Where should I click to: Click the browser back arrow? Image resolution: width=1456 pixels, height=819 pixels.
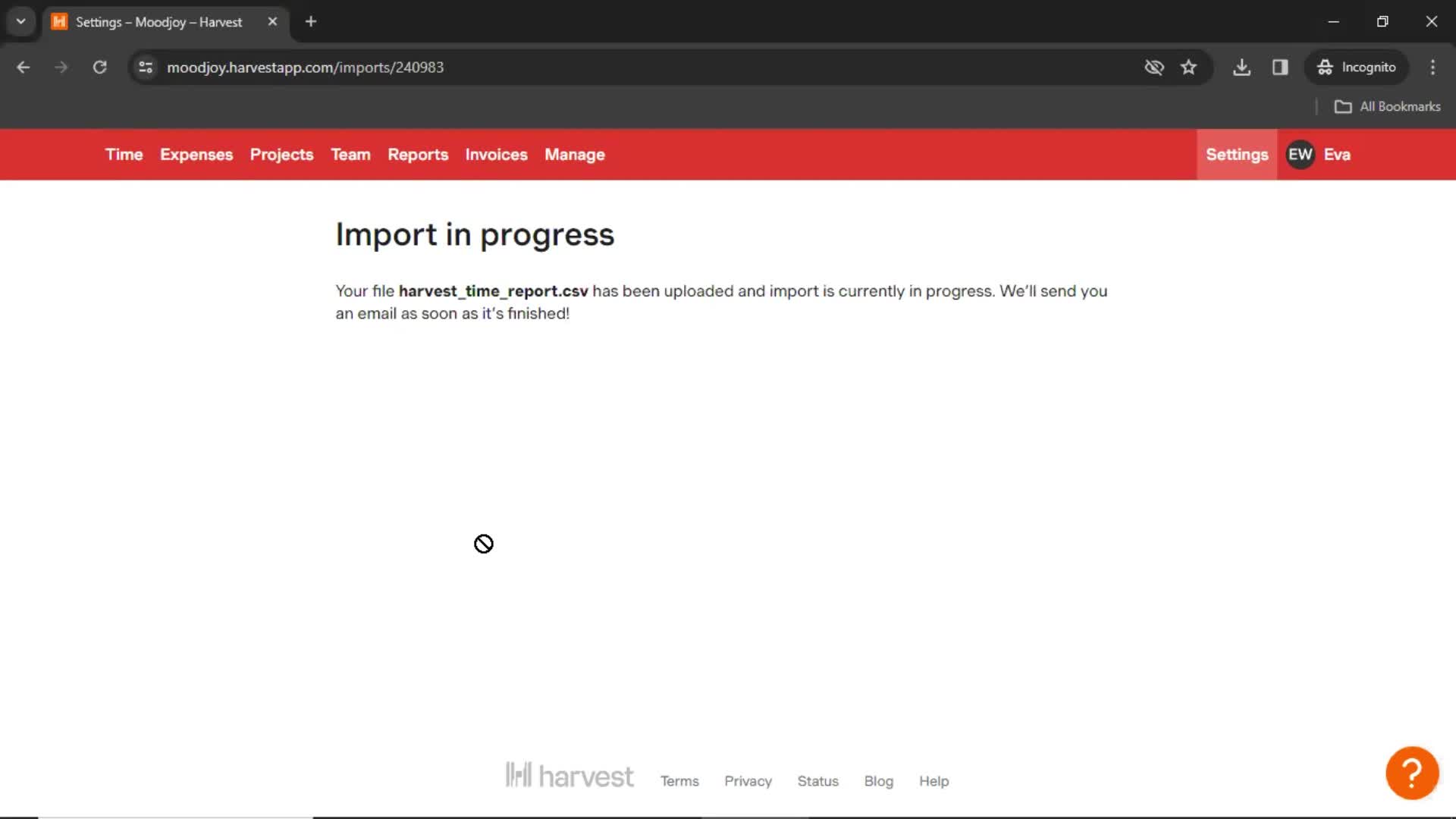click(x=24, y=67)
